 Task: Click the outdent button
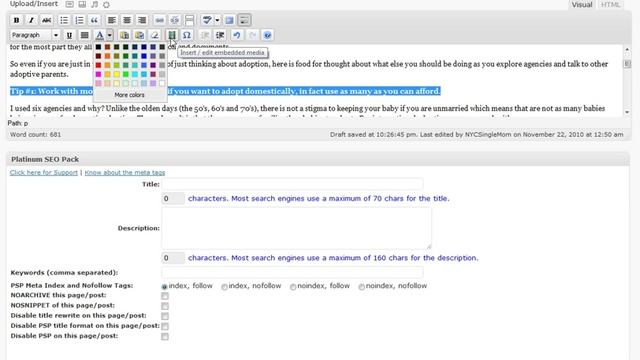pos(205,35)
